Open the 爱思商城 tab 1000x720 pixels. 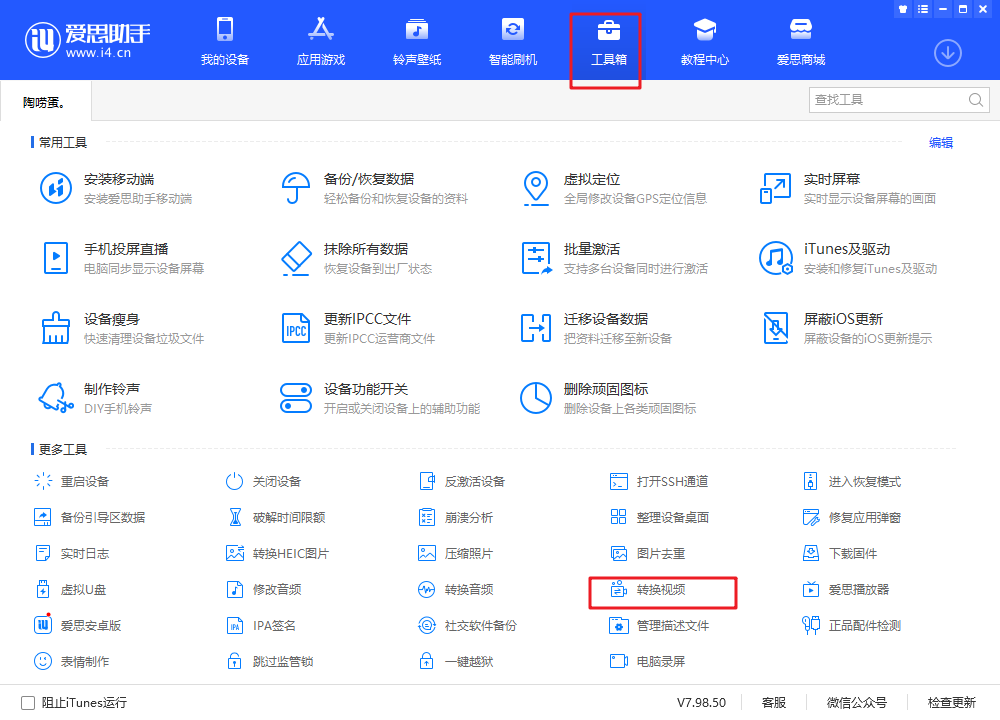tap(801, 42)
